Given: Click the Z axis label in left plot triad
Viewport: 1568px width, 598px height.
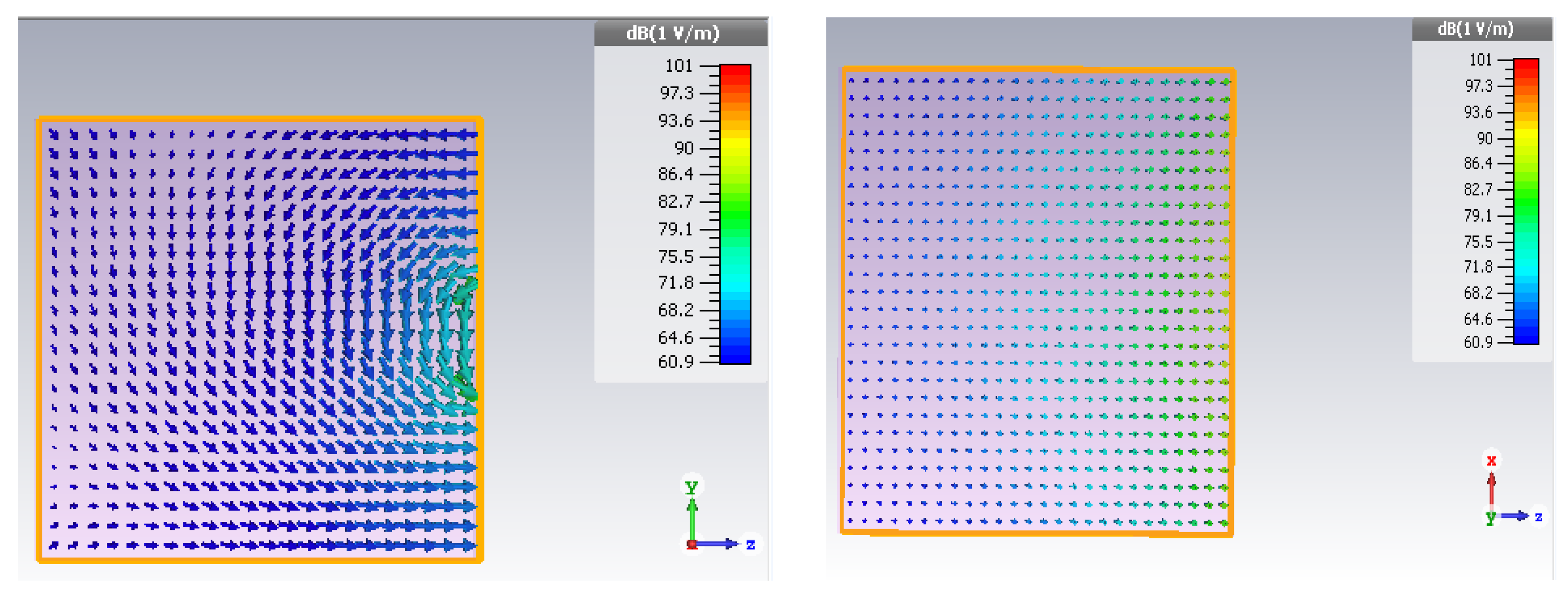Looking at the screenshot, I should [751, 545].
